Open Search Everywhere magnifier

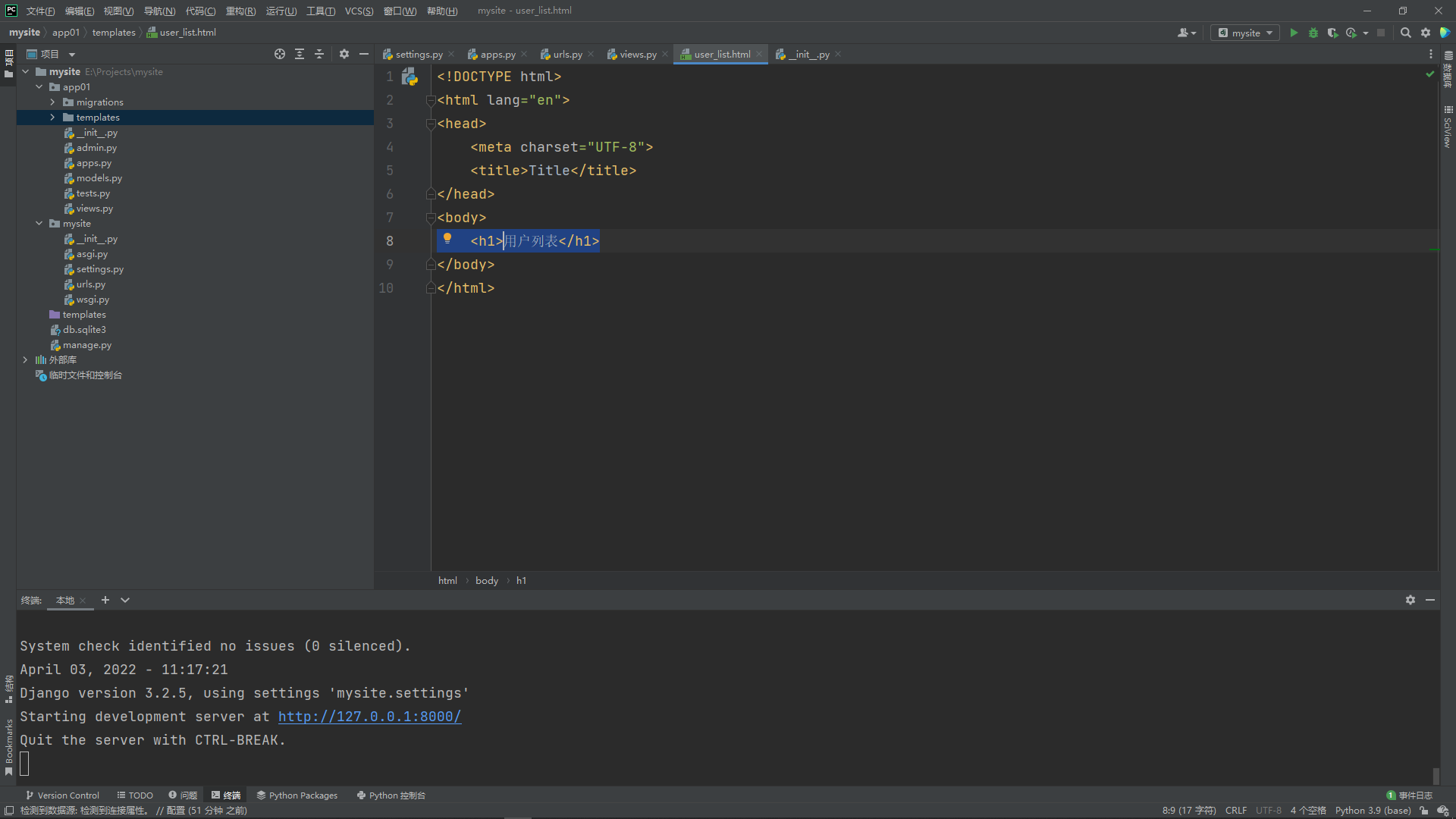tap(1405, 33)
